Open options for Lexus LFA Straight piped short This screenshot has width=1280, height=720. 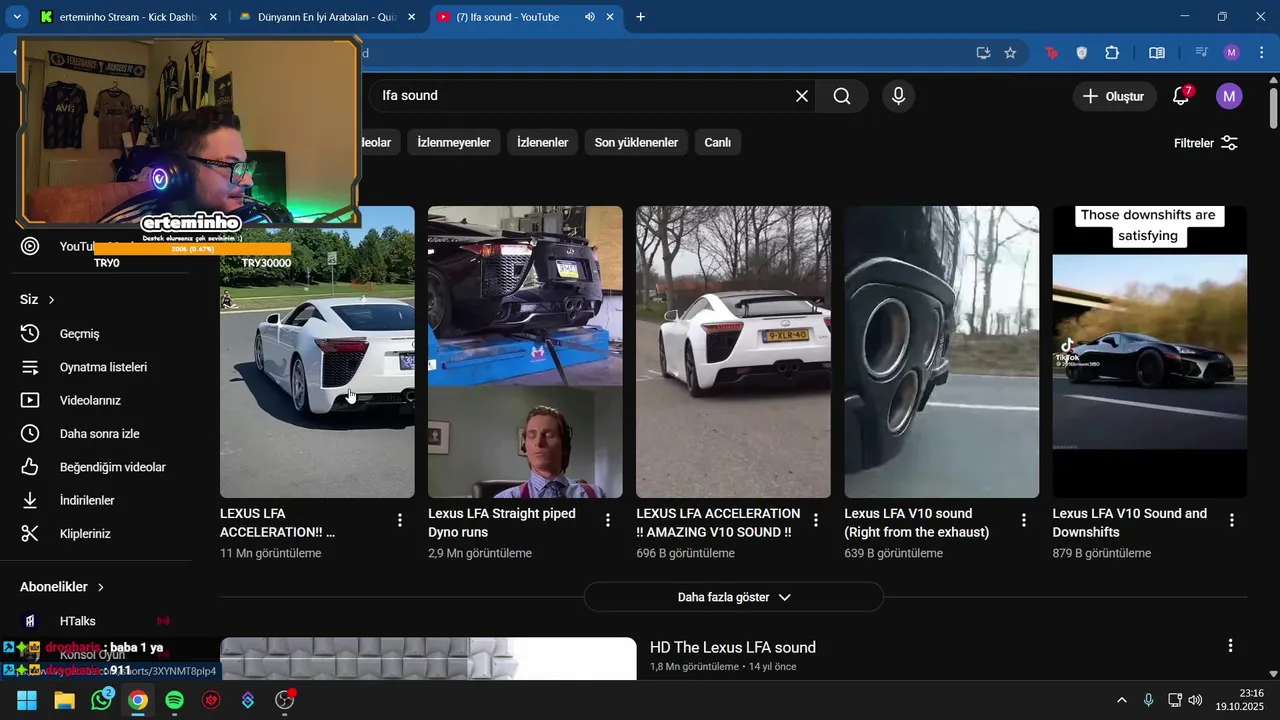608,520
